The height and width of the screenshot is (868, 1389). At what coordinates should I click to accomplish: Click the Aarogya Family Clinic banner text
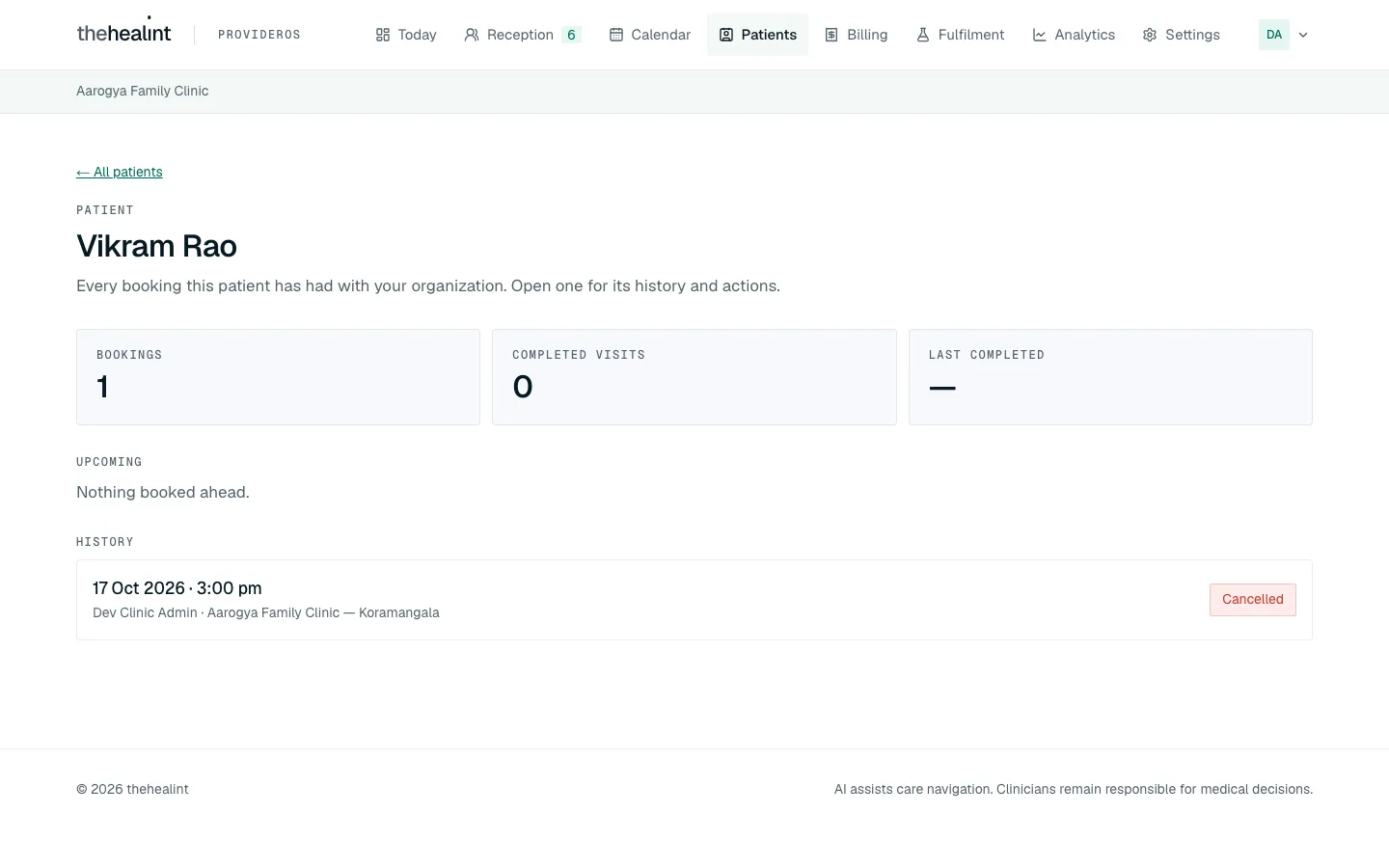pos(143,91)
